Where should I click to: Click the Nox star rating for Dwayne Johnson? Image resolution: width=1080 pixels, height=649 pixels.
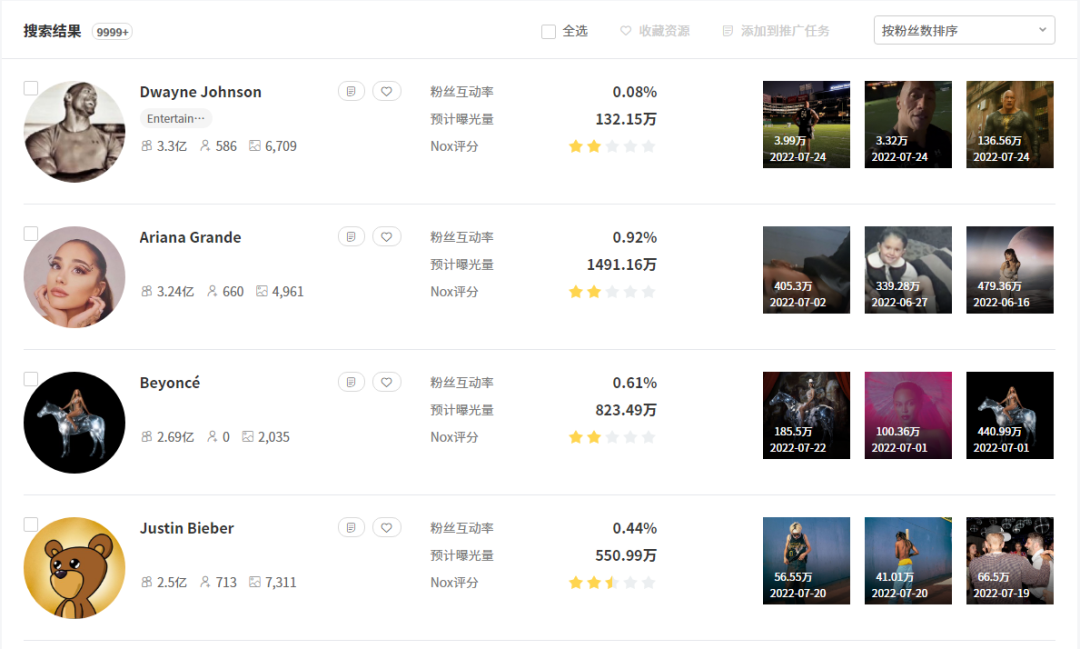(x=612, y=146)
